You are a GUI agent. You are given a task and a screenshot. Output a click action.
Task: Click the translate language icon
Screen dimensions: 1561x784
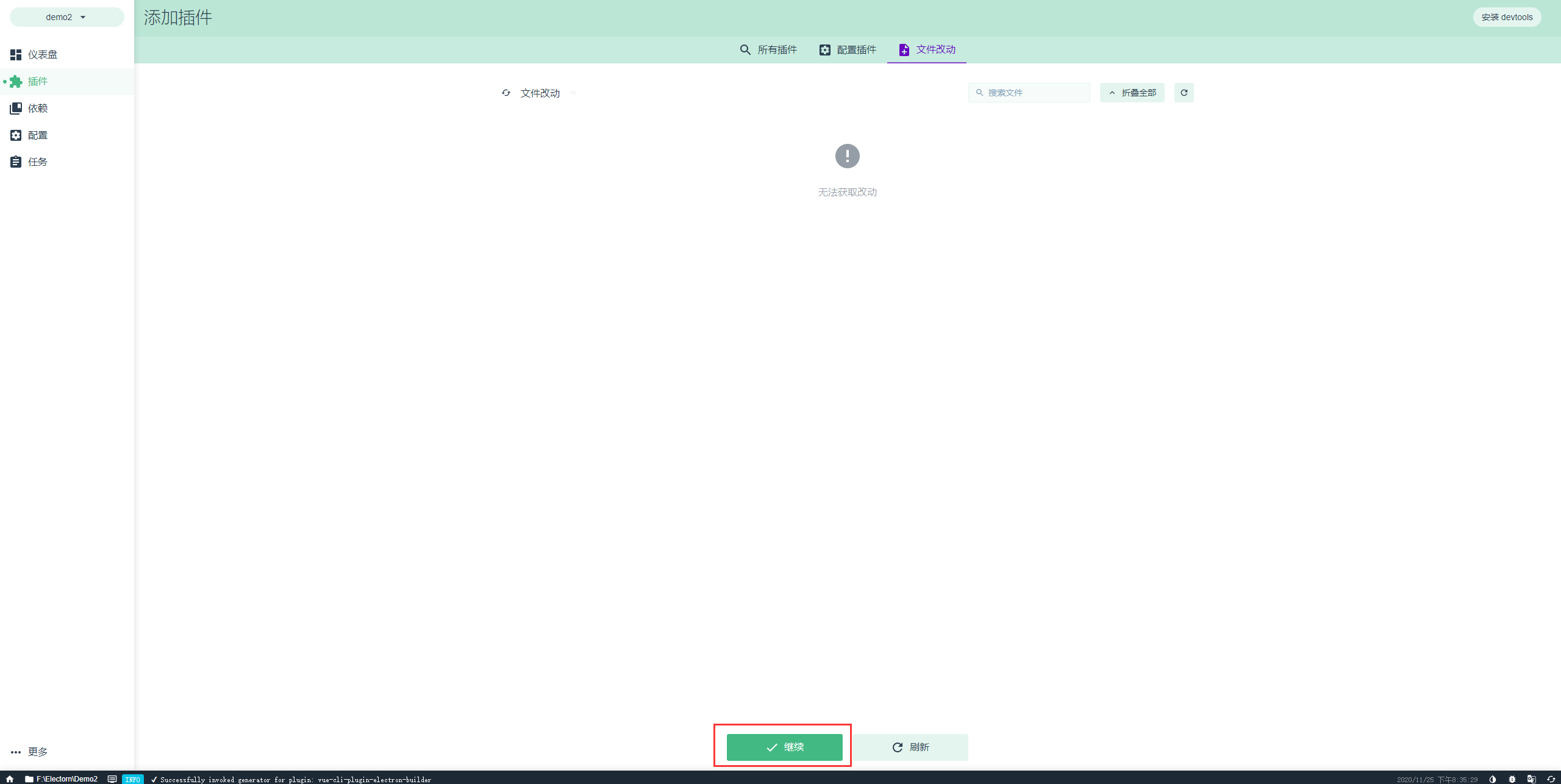tap(1531, 779)
